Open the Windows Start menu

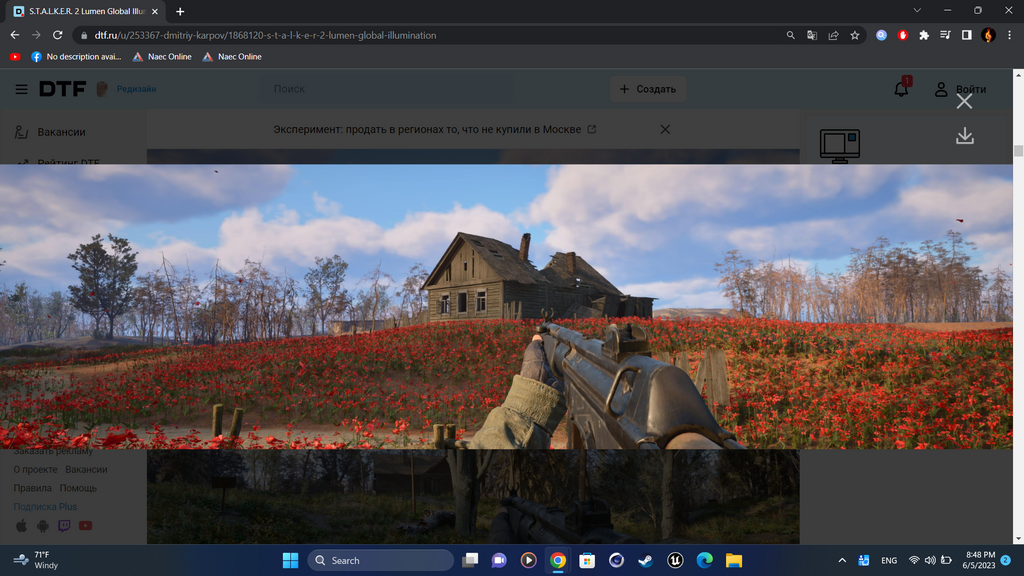[x=291, y=560]
